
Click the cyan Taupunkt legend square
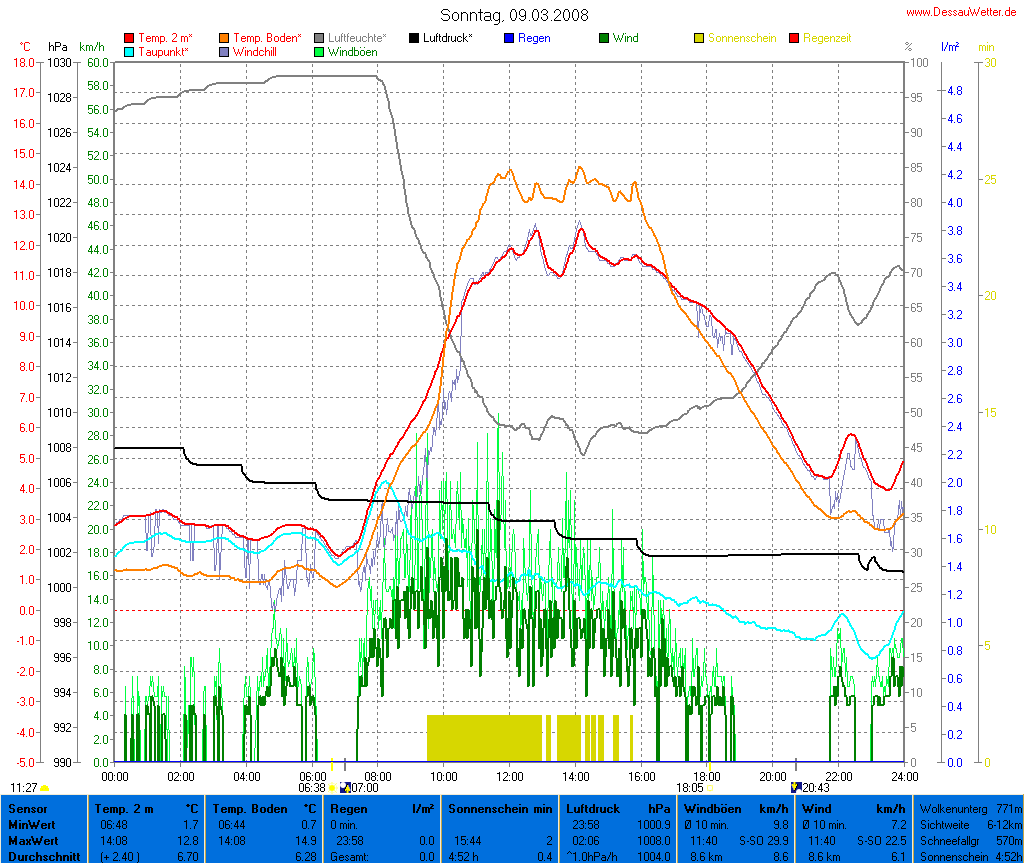(x=129, y=51)
